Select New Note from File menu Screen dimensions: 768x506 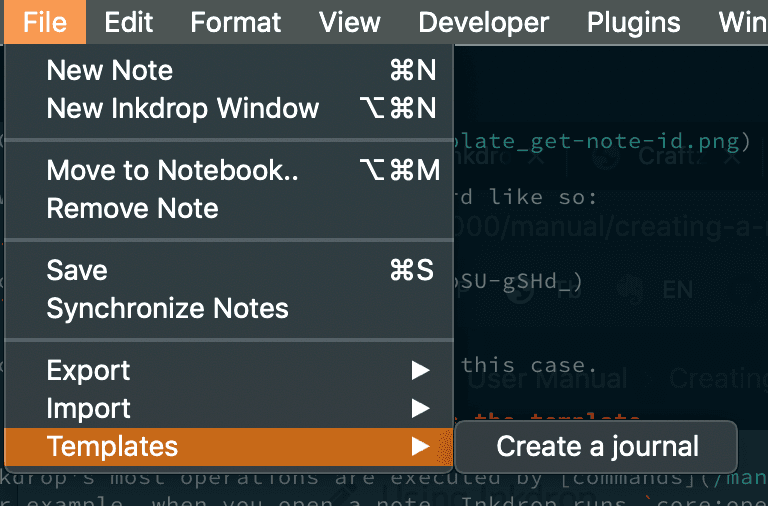(110, 71)
